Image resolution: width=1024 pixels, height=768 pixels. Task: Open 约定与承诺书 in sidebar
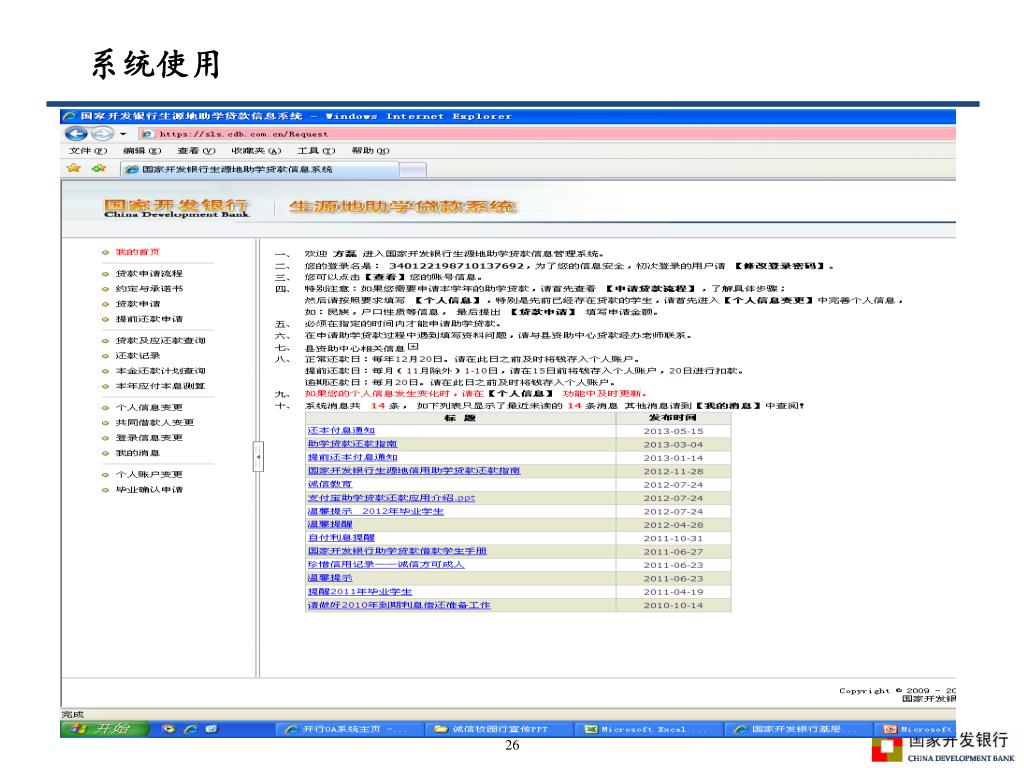(149, 289)
